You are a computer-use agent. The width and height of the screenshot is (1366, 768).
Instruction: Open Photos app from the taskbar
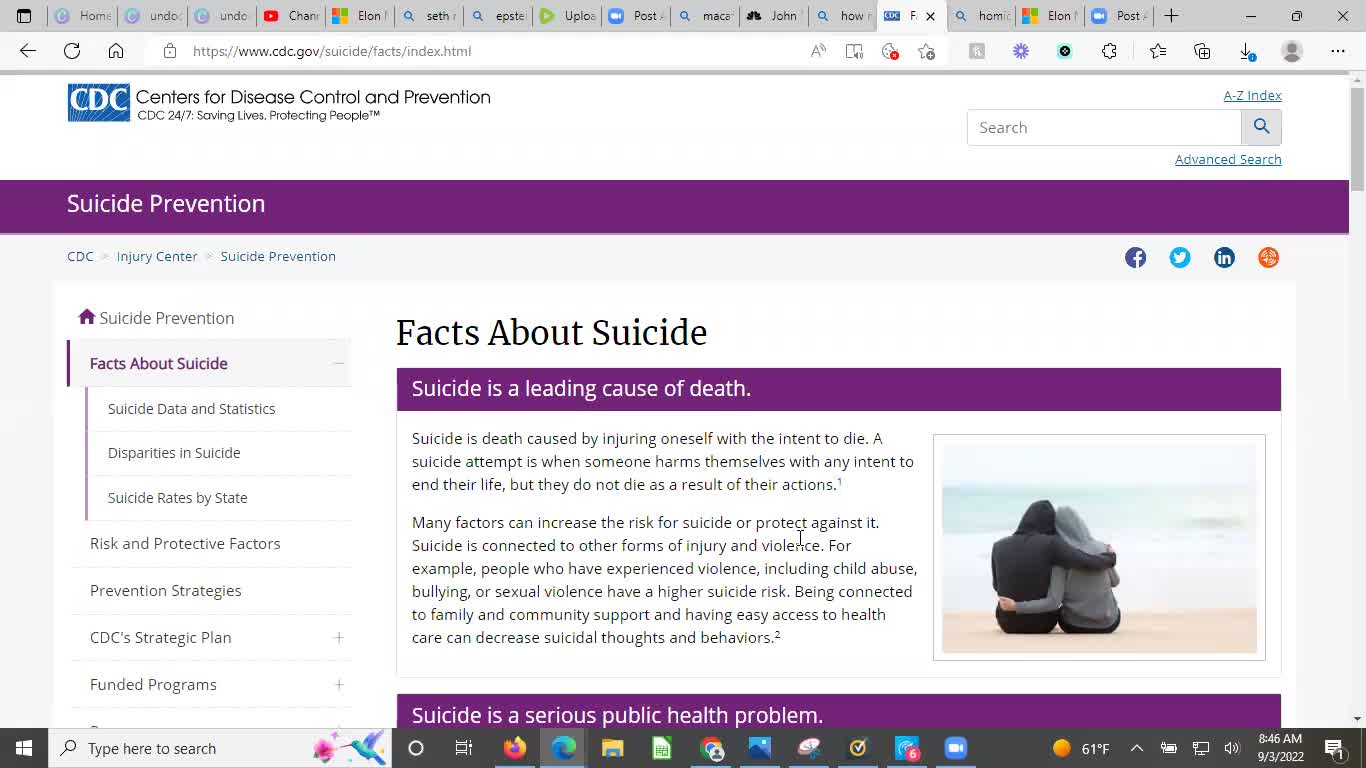coord(760,748)
